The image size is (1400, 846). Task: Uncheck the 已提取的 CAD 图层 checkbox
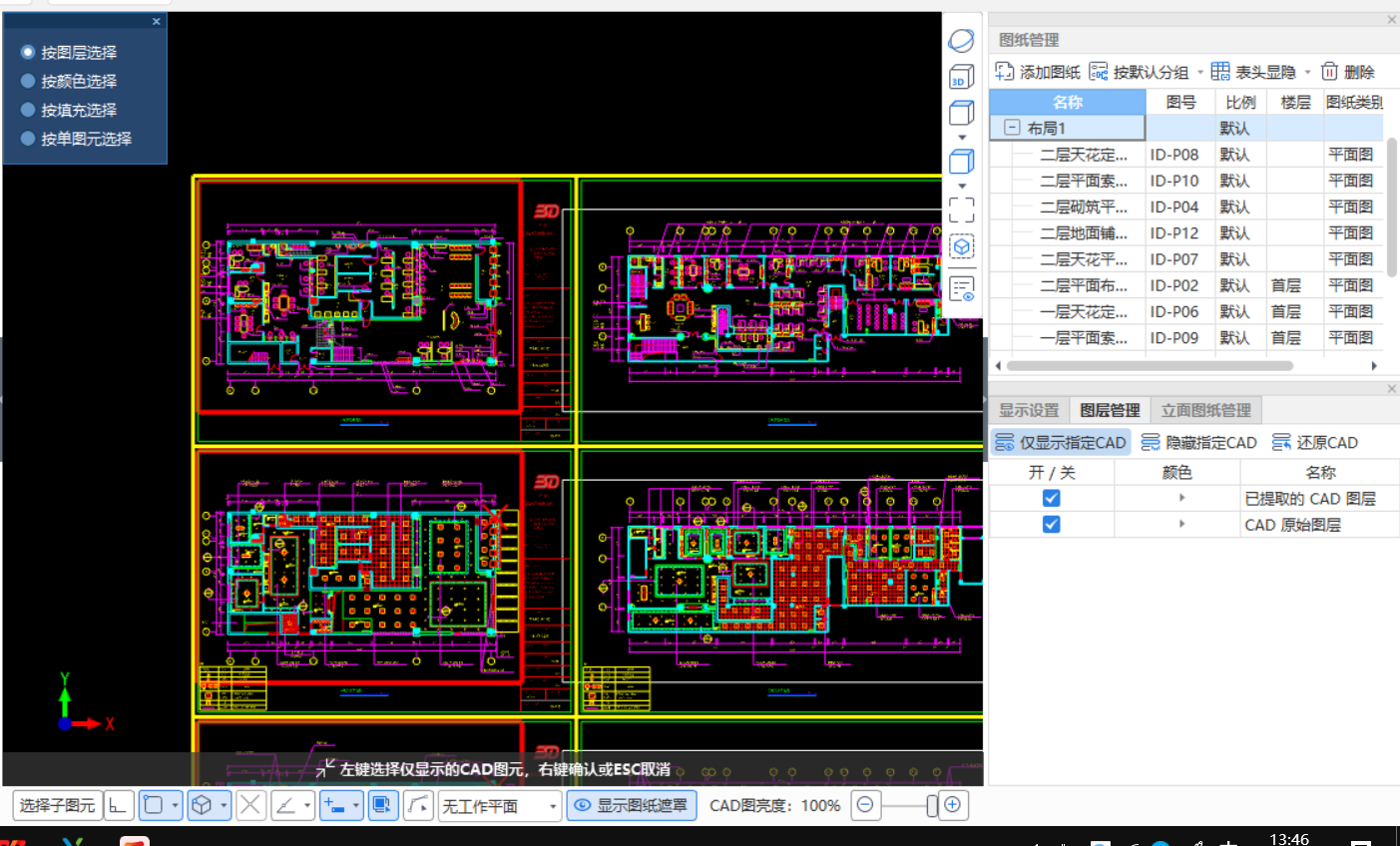(1051, 498)
